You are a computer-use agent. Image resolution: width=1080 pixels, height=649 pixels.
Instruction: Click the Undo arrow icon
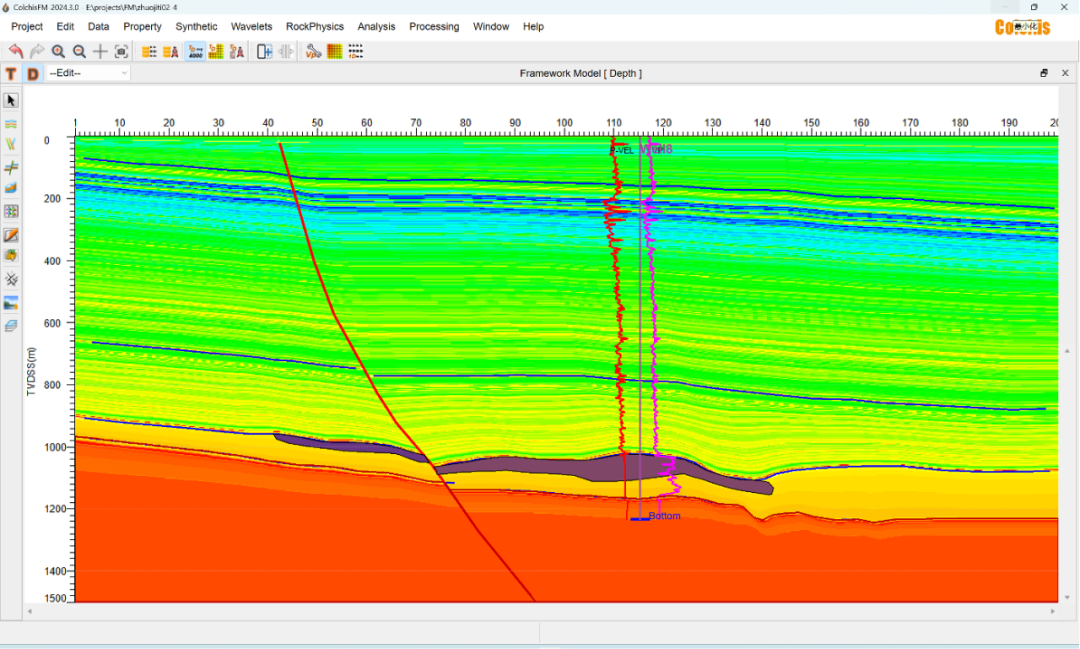16,51
